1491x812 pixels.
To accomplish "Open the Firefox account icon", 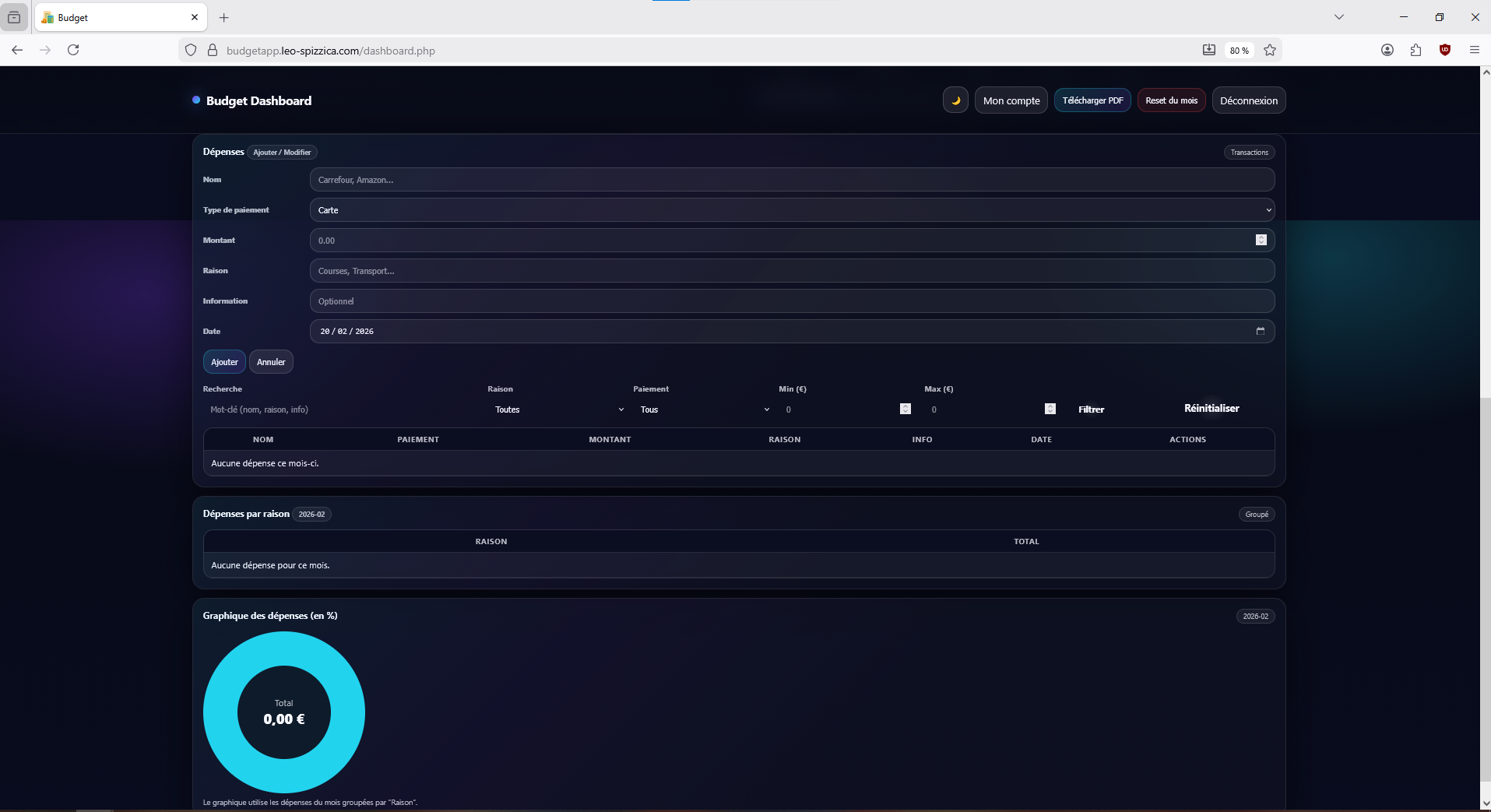I will pos(1387,50).
